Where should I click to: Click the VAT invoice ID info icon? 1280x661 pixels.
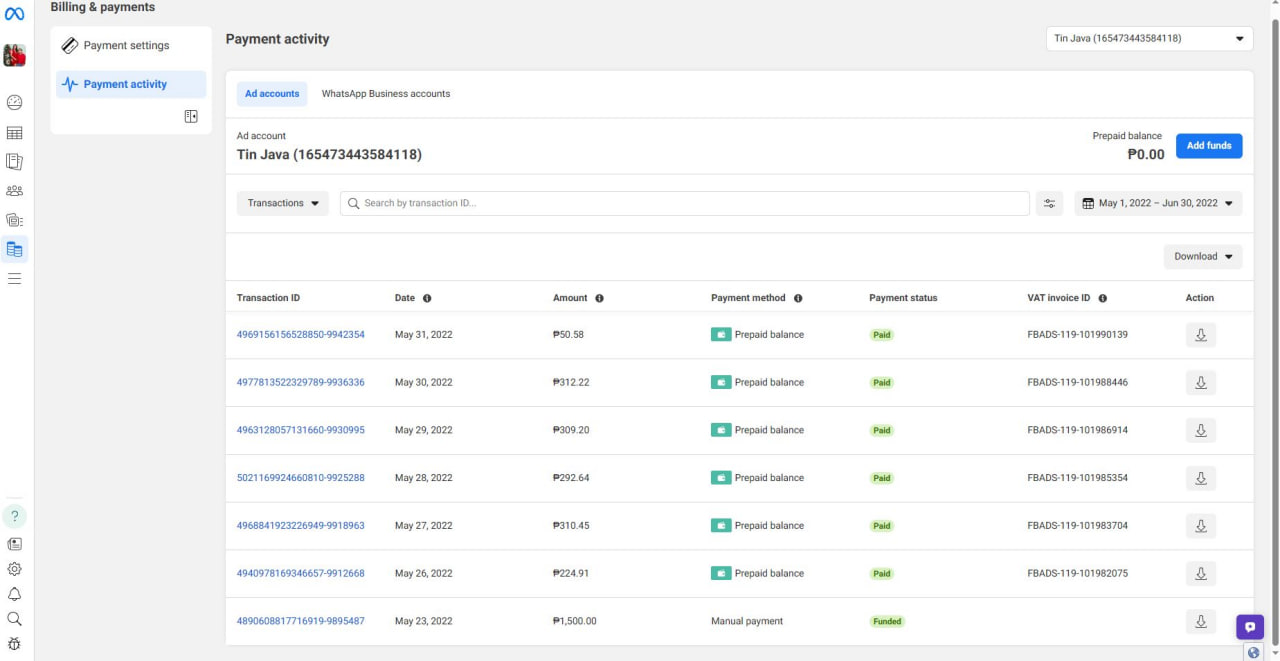pos(1102,298)
